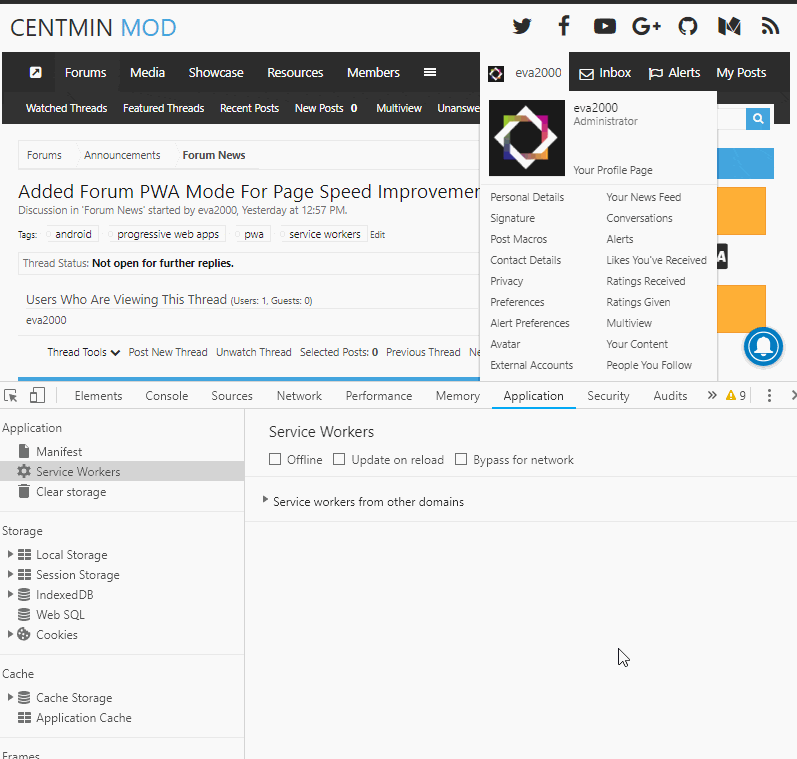The image size is (797, 759).
Task: Open the Thread Tools dropdown
Action: (83, 352)
